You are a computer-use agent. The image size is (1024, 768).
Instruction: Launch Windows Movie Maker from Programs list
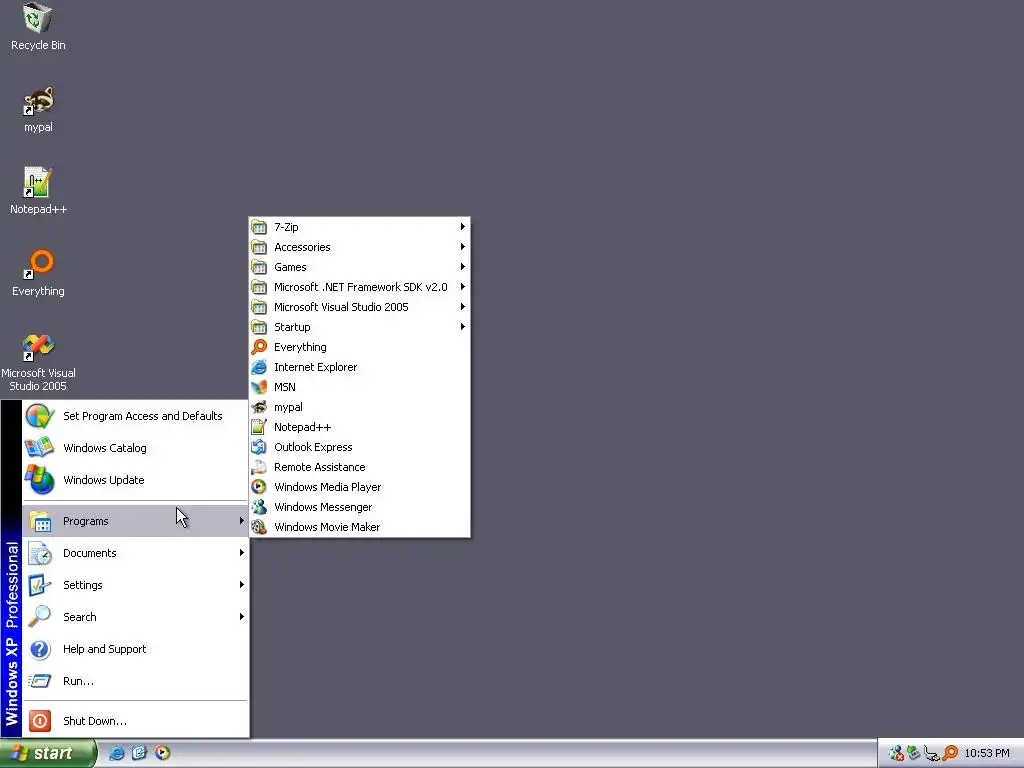359,527
